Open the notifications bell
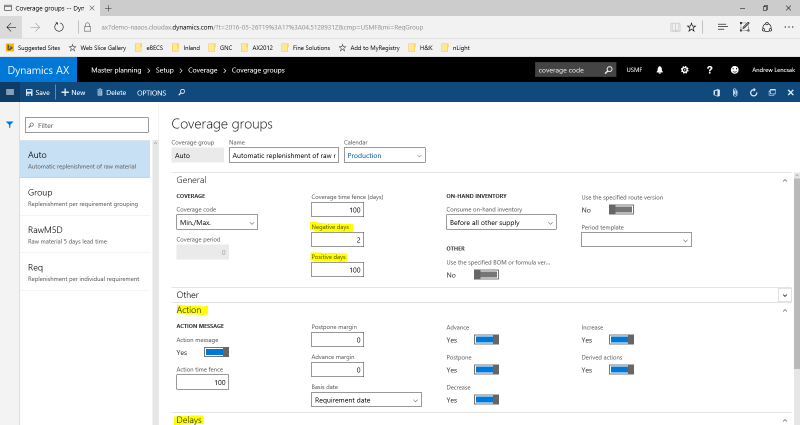The height and width of the screenshot is (425, 800). point(660,70)
